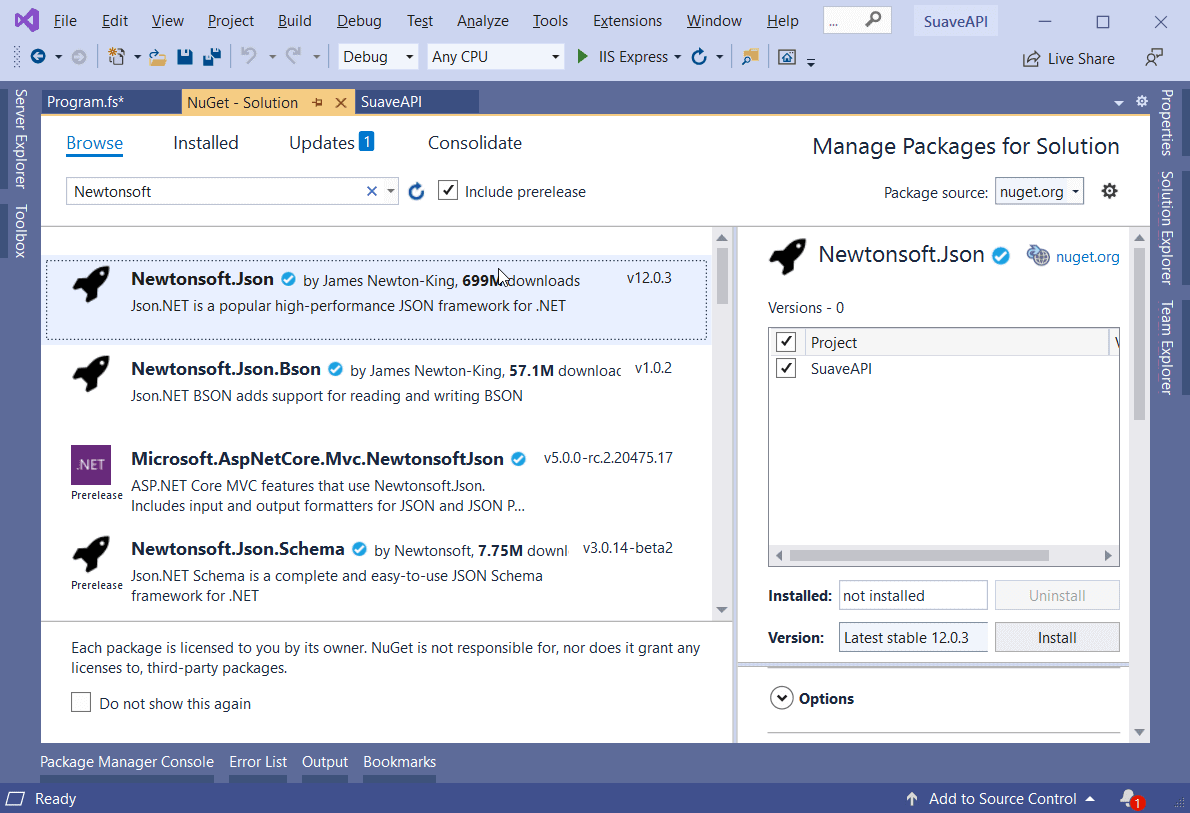1190x813 pixels.
Task: Click the search magnifier in title bar
Action: pyautogui.click(x=874, y=19)
